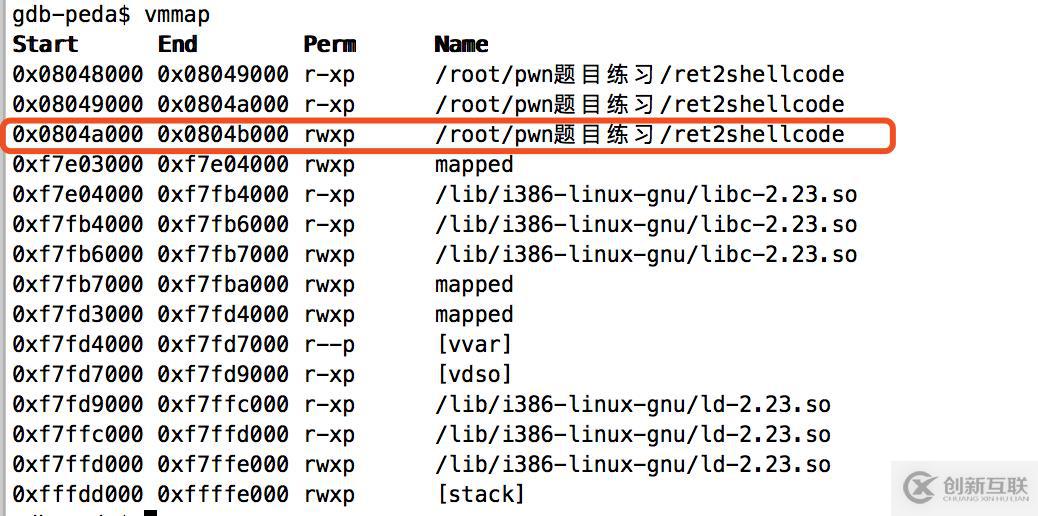Click end address 0x0804a000 in second row

223,104
